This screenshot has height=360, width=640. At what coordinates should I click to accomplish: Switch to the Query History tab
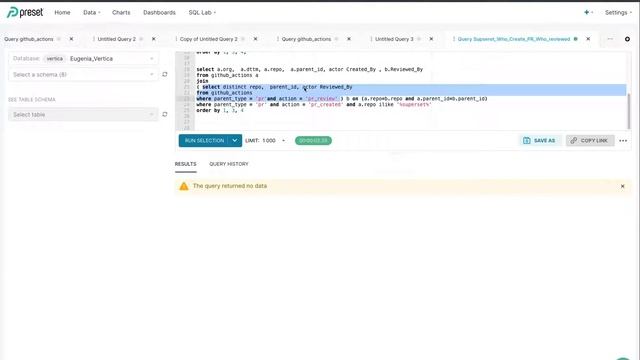click(229, 164)
